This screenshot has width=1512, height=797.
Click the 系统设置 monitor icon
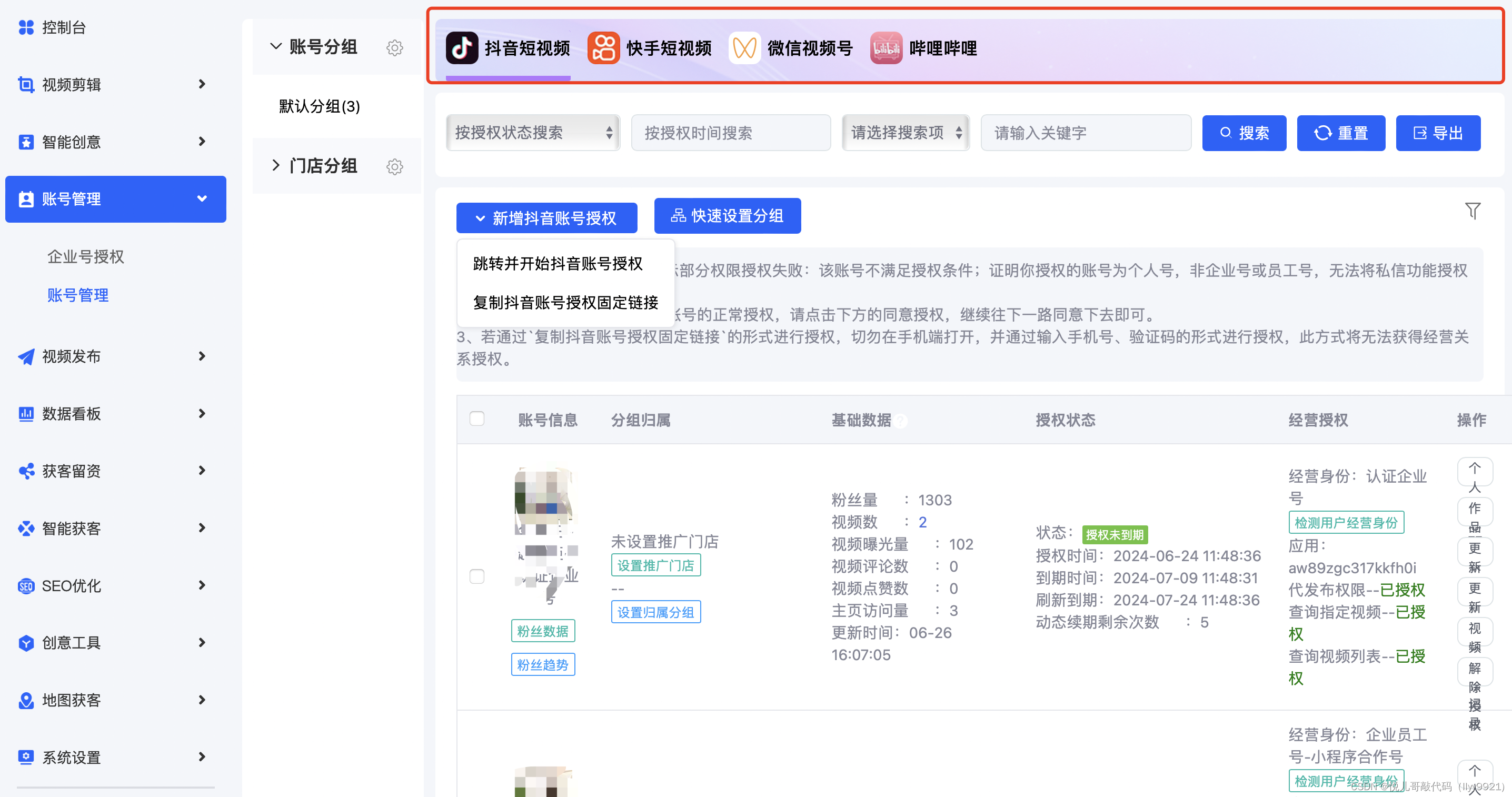point(26,757)
